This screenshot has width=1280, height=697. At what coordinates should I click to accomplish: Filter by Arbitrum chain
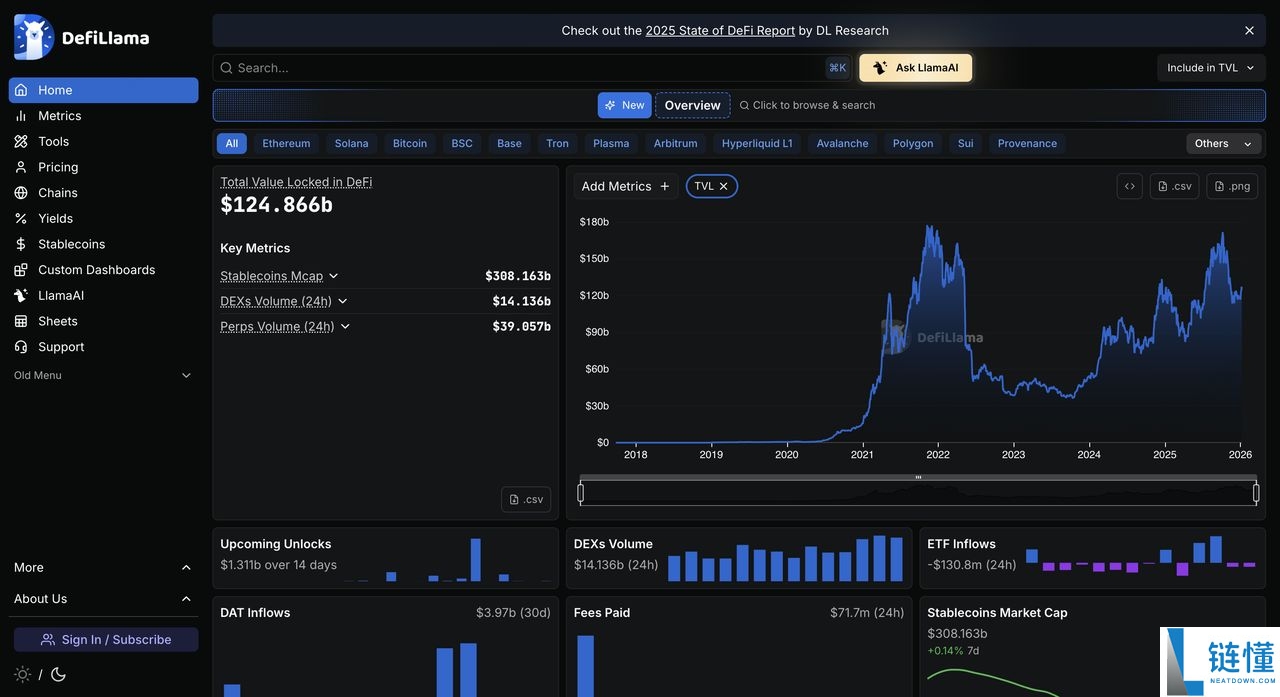pyautogui.click(x=675, y=144)
